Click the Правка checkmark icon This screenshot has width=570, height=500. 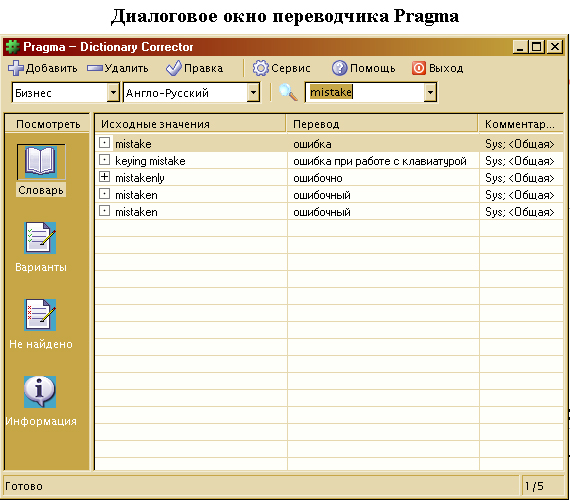pos(174,68)
